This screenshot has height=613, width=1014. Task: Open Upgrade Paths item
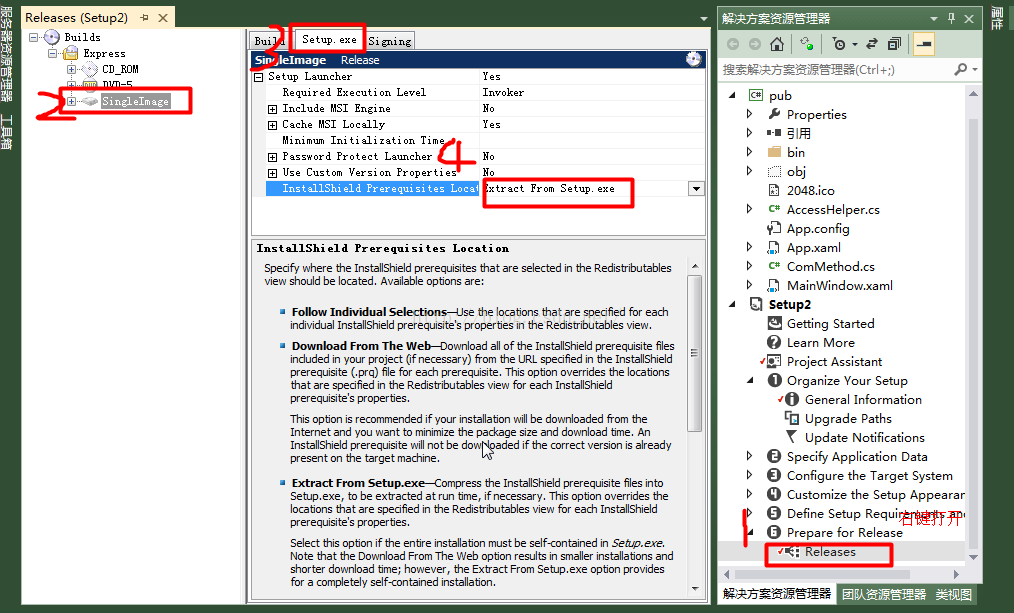848,418
